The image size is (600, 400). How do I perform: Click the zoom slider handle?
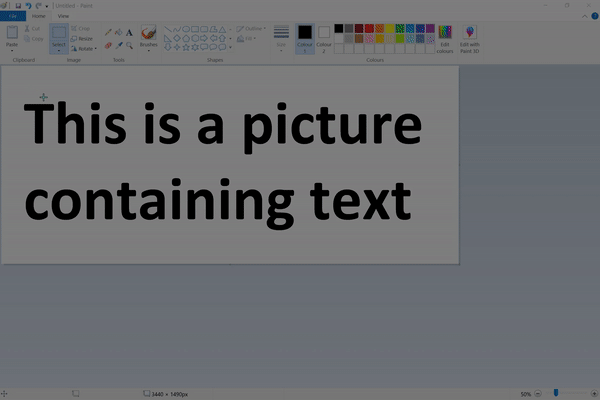click(x=556, y=392)
